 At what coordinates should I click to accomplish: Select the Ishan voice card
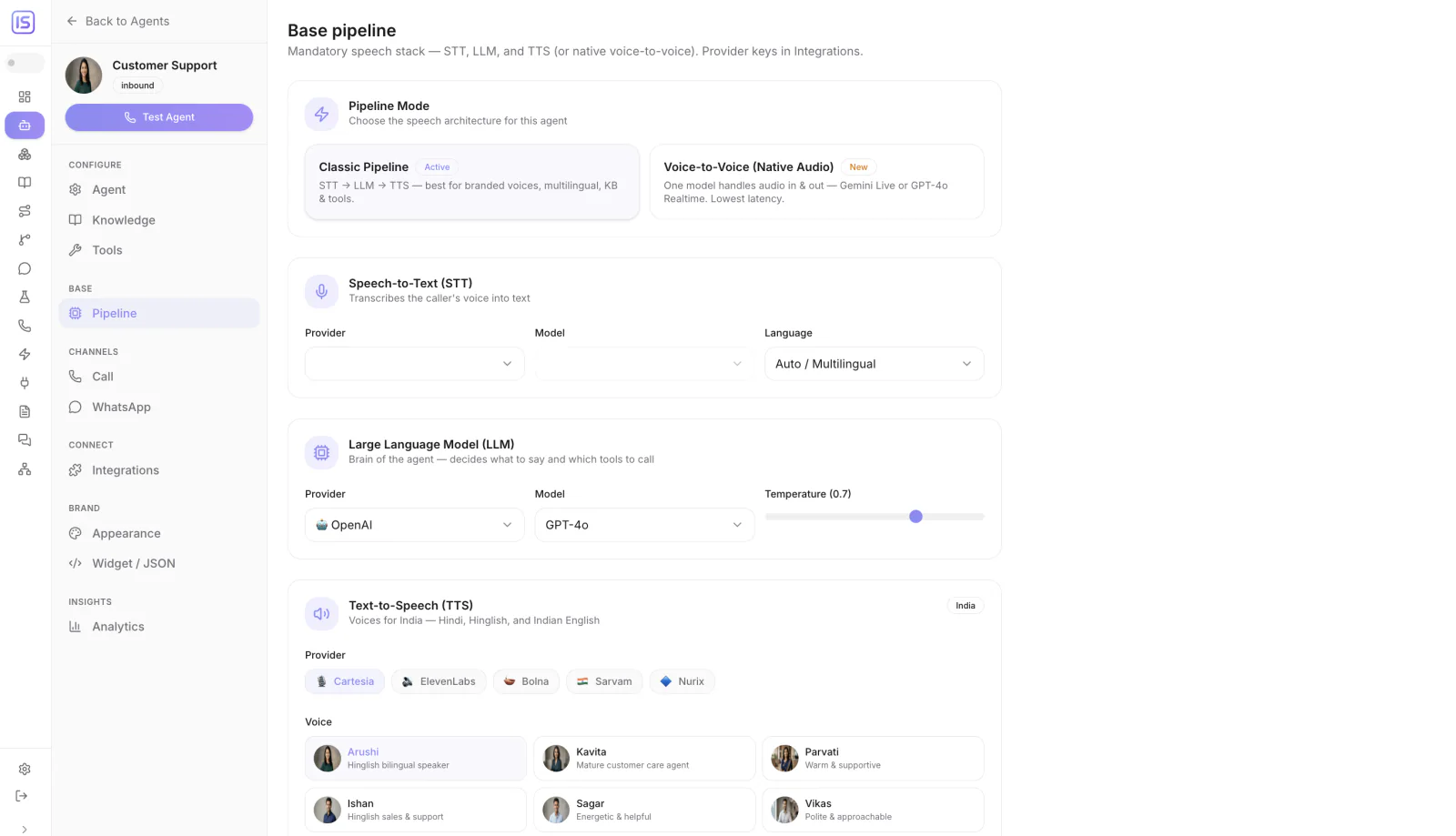click(416, 810)
